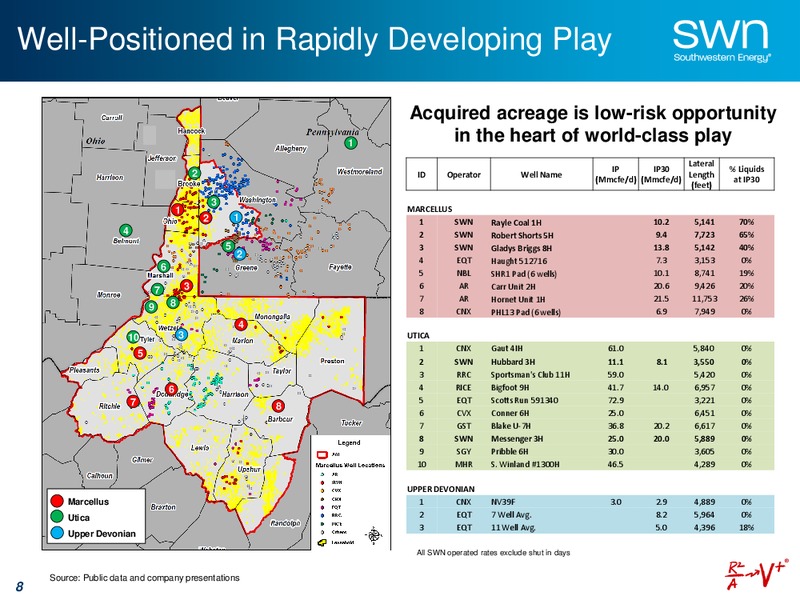This screenshot has height=600, width=800.
Task: Click green Utica marker 1 in Pennsylvania
Action: click(x=351, y=143)
